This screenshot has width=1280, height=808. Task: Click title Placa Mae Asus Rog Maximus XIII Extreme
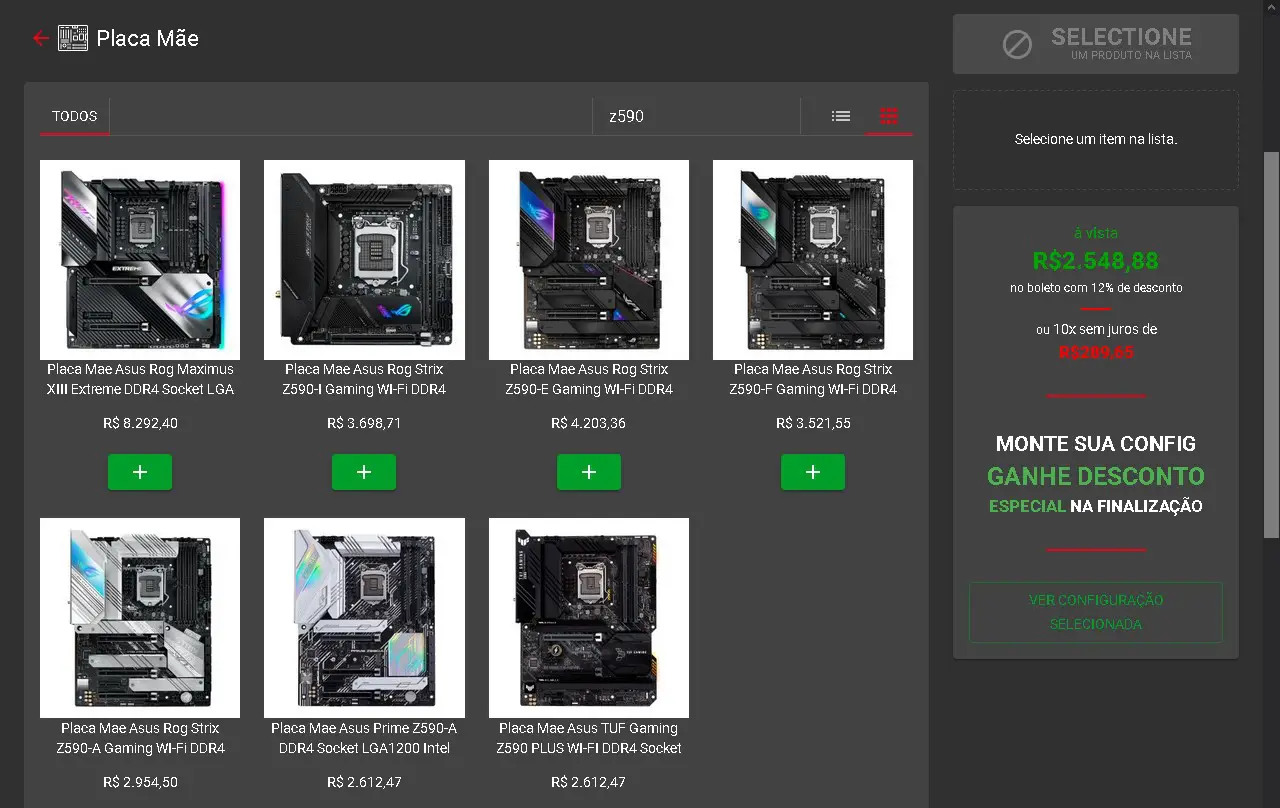pos(140,379)
